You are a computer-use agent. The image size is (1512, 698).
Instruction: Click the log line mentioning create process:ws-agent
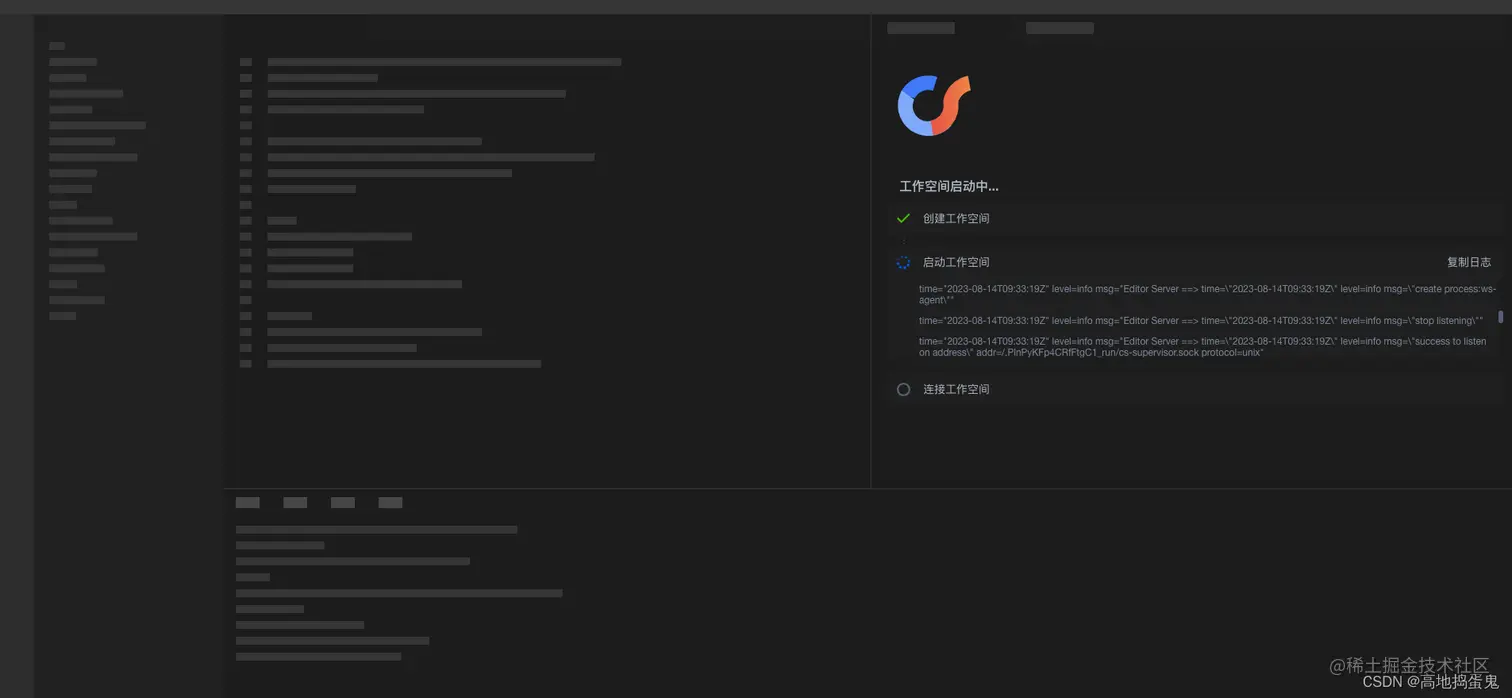(x=1207, y=294)
